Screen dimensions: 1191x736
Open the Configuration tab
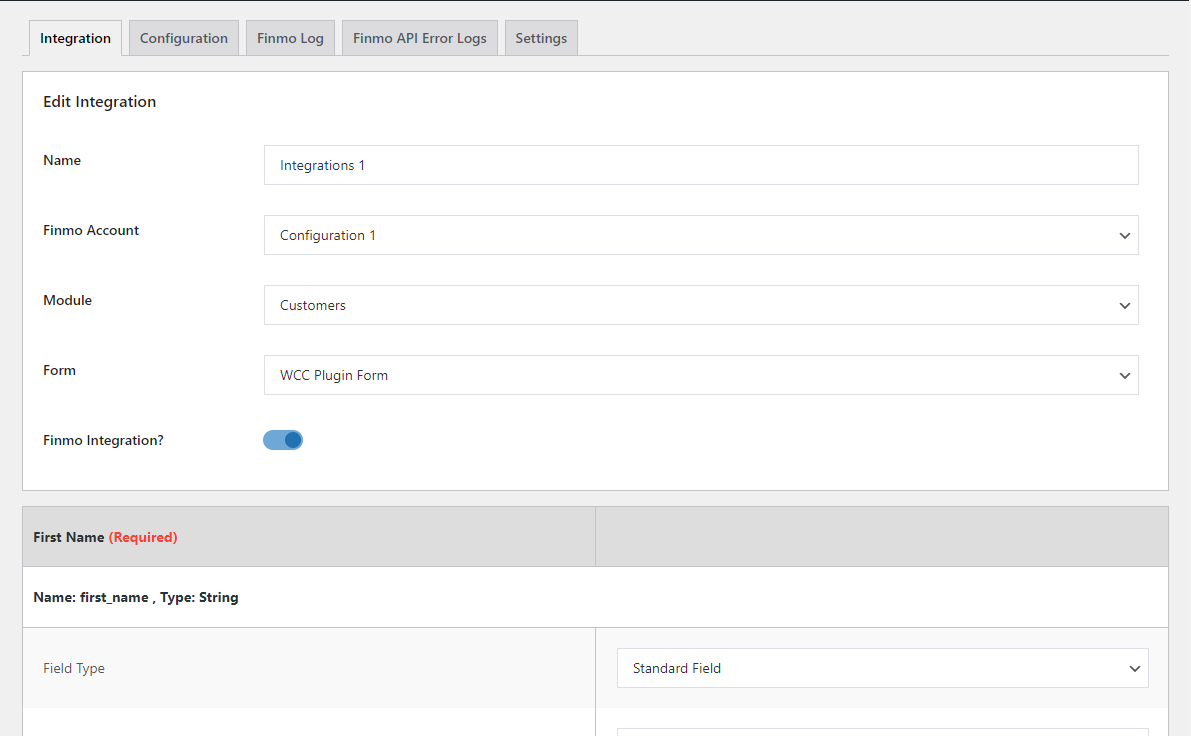[184, 38]
